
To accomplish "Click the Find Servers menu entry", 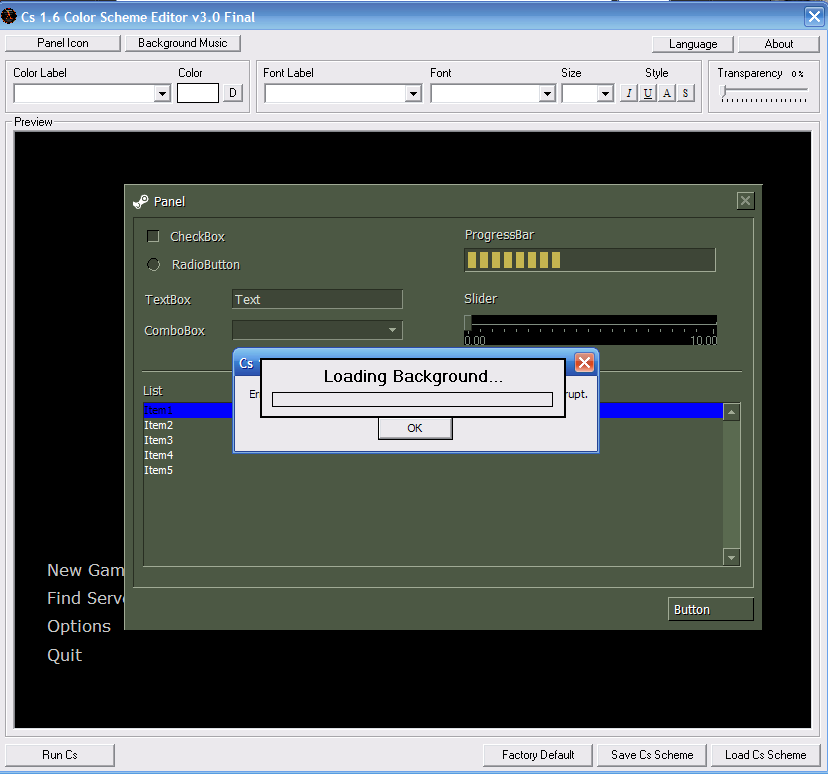I will [86, 598].
